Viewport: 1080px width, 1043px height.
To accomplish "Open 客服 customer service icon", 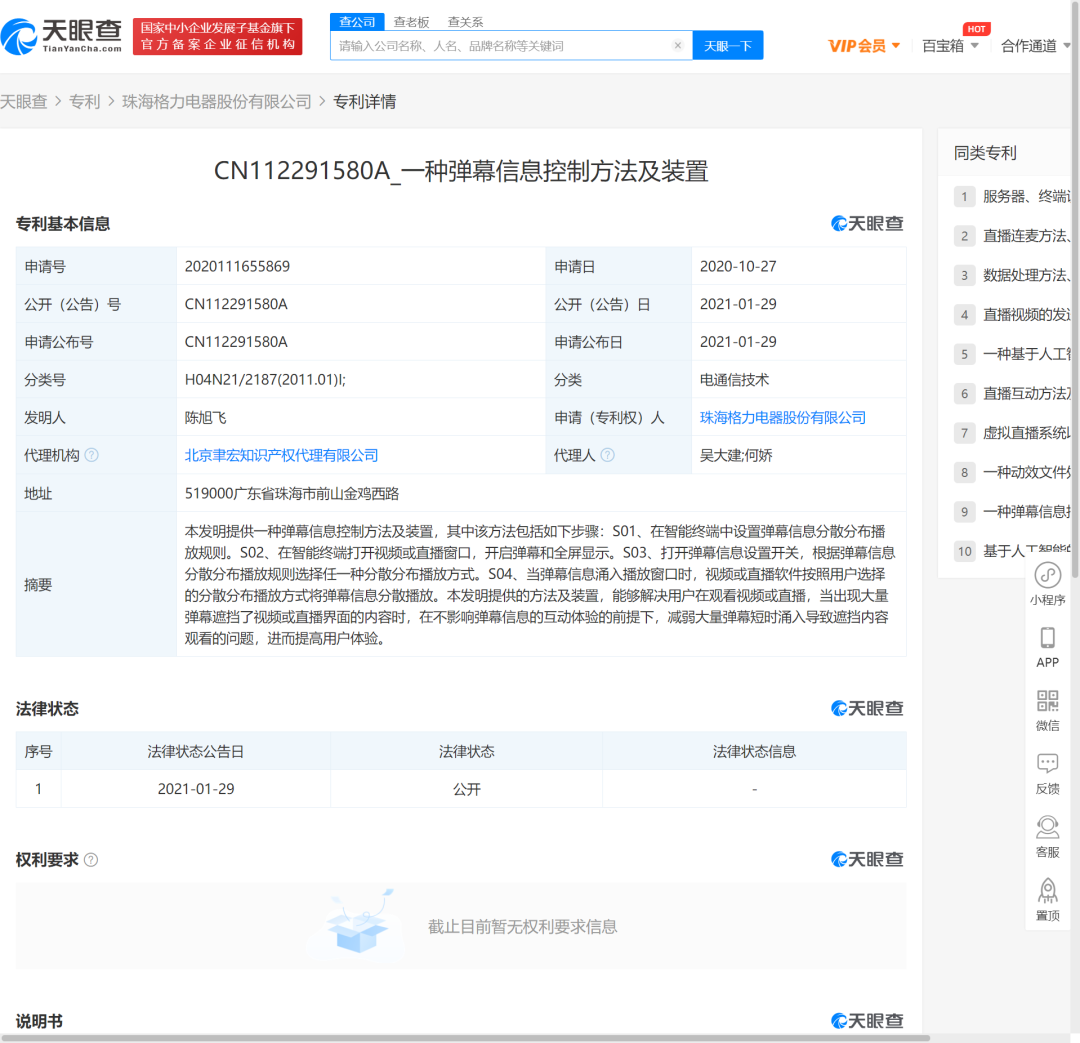I will (1047, 827).
